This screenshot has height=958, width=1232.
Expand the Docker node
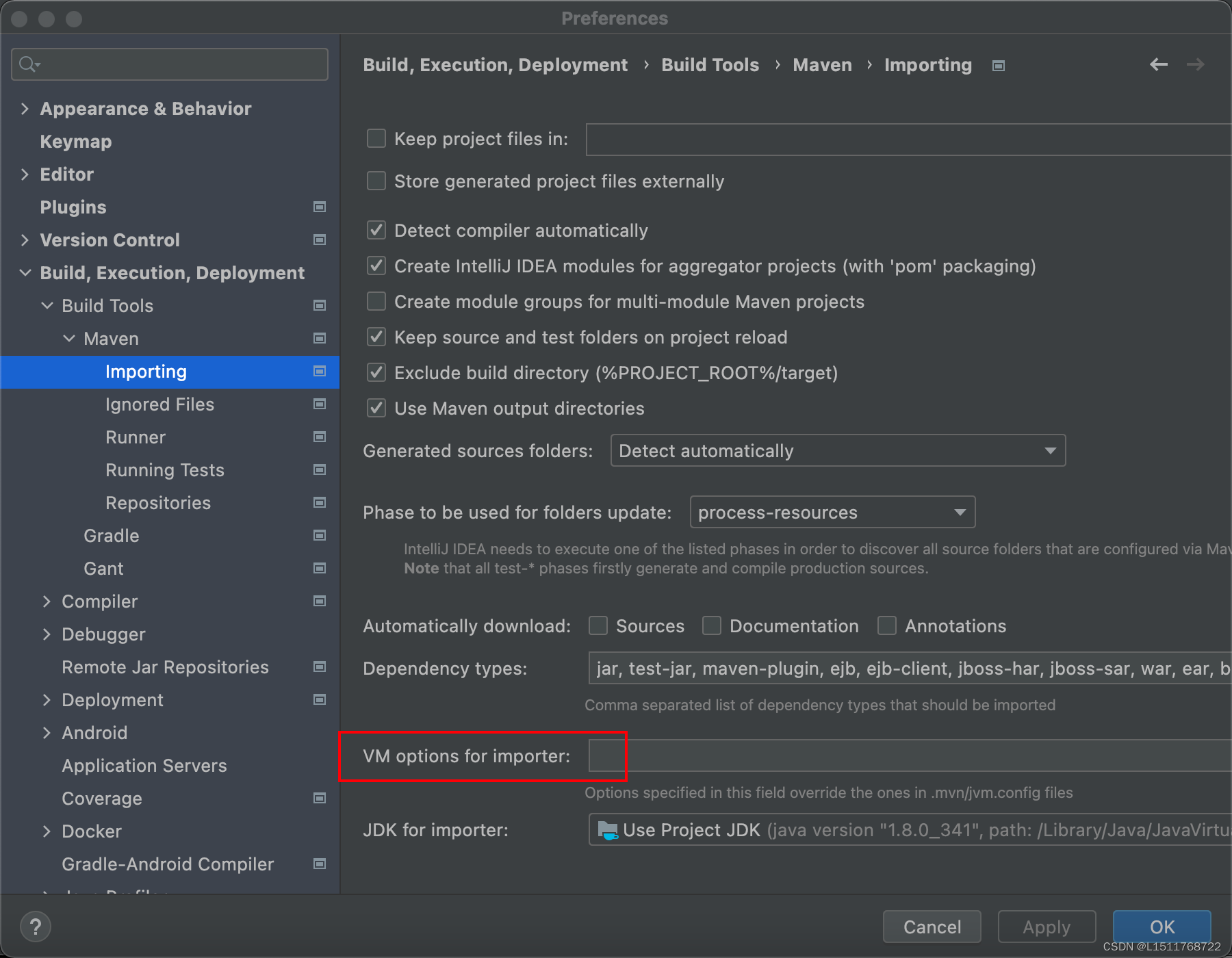pos(47,831)
